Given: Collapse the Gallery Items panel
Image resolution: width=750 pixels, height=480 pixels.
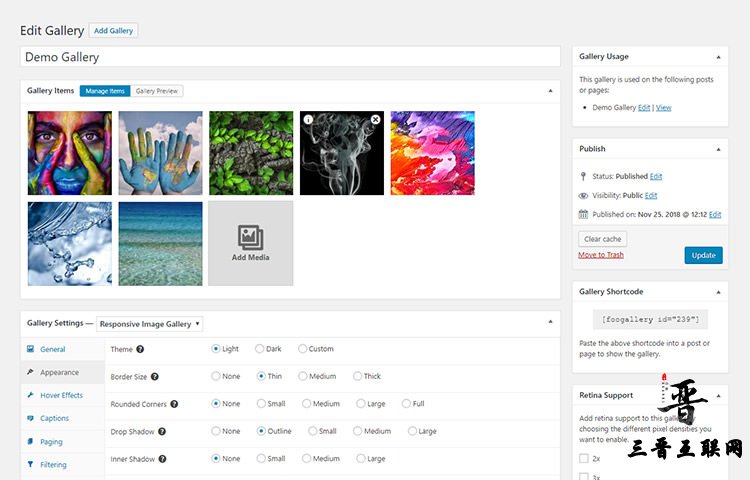Looking at the screenshot, I should [550, 90].
